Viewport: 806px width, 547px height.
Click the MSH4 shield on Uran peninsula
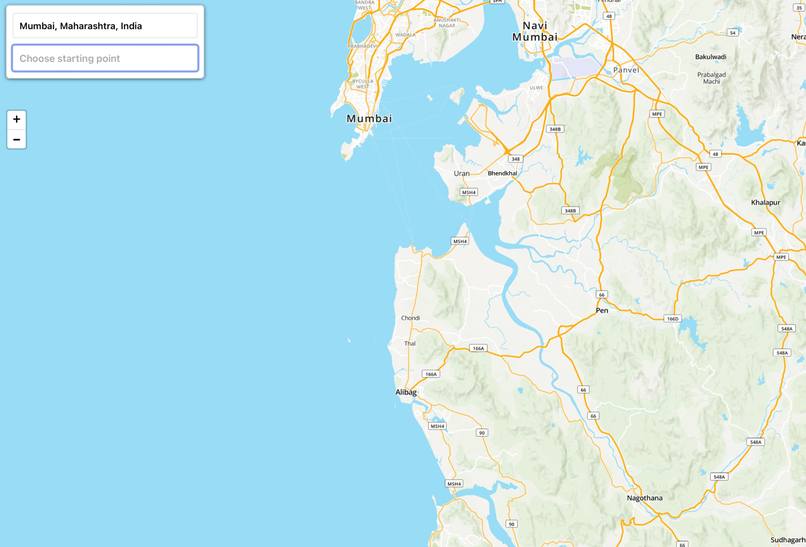[469, 192]
